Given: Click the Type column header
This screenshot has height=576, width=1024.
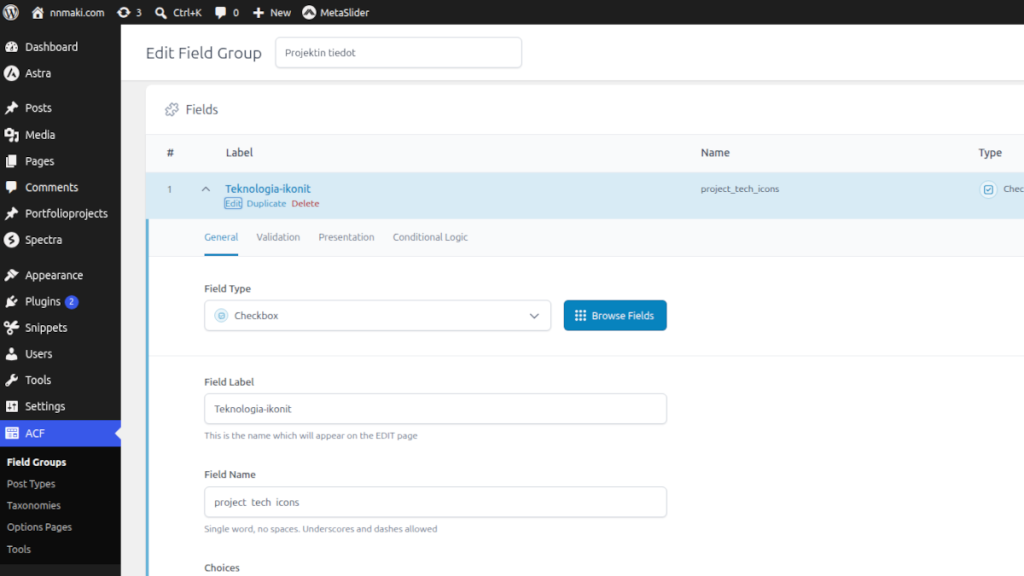Looking at the screenshot, I should 990,152.
